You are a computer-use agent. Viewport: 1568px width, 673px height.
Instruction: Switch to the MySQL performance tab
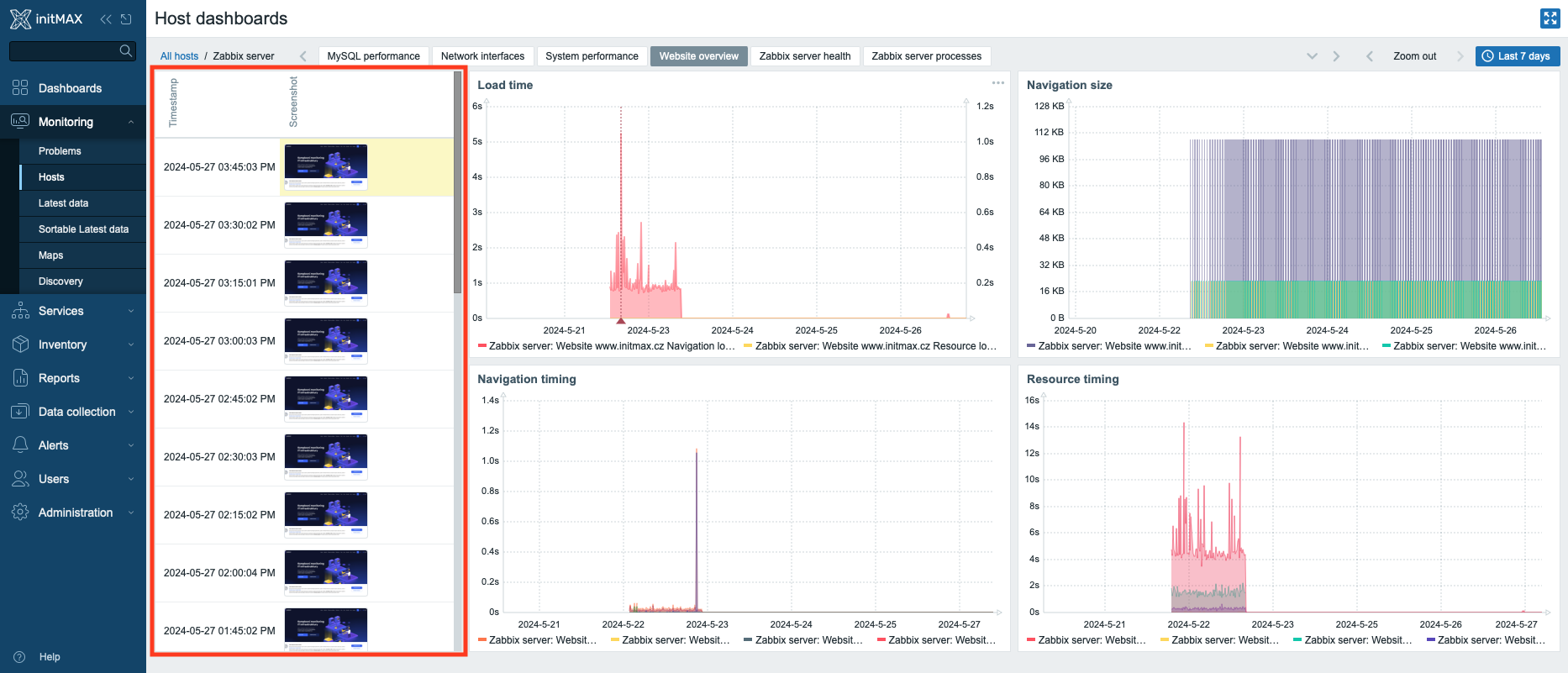(374, 56)
